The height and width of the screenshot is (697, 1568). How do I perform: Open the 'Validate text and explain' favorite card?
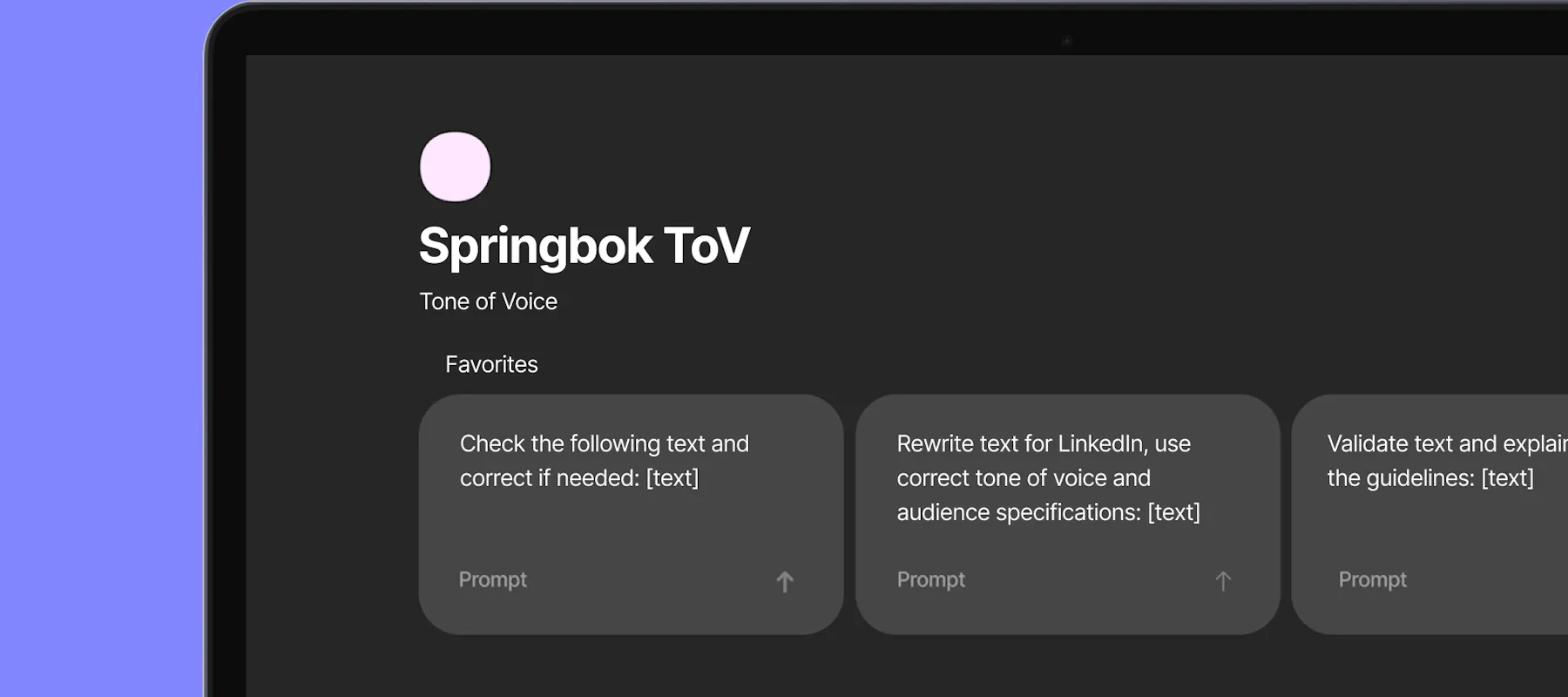[1430, 514]
